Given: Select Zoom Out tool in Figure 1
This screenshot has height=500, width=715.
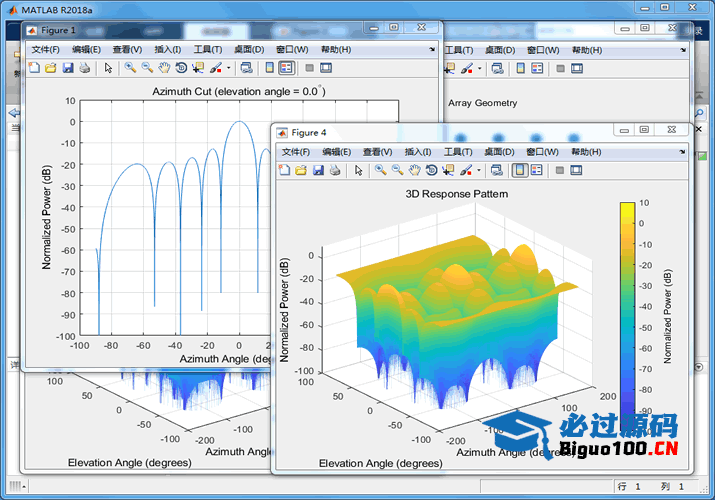Looking at the screenshot, I should (x=147, y=68).
